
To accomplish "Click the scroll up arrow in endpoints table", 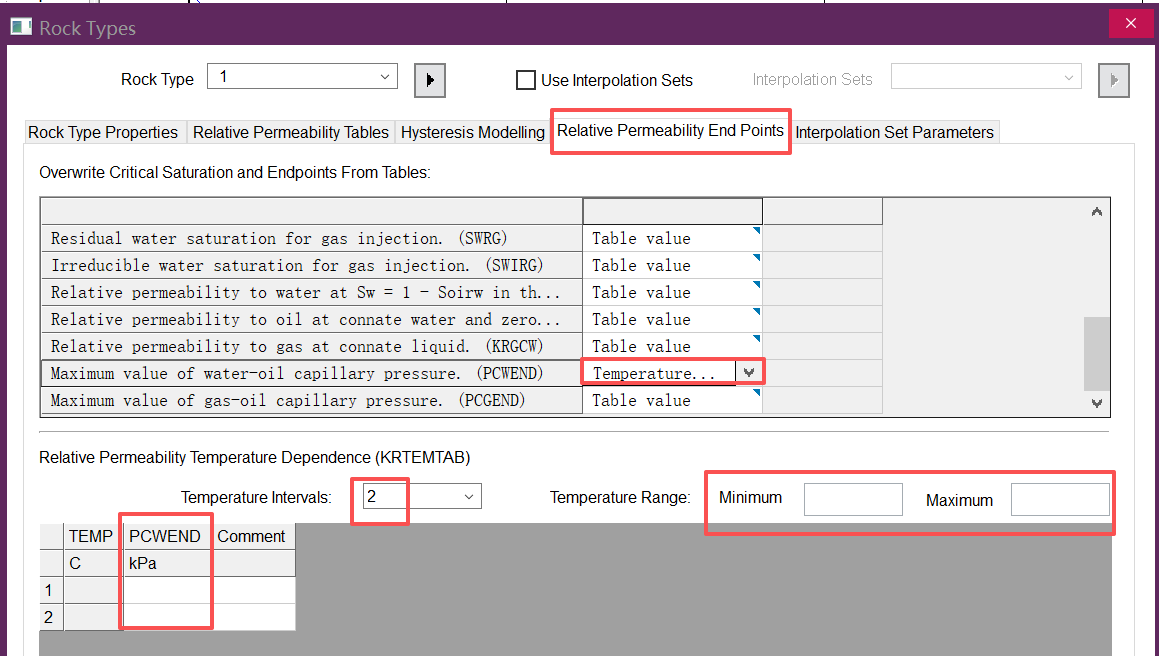I will (1097, 212).
